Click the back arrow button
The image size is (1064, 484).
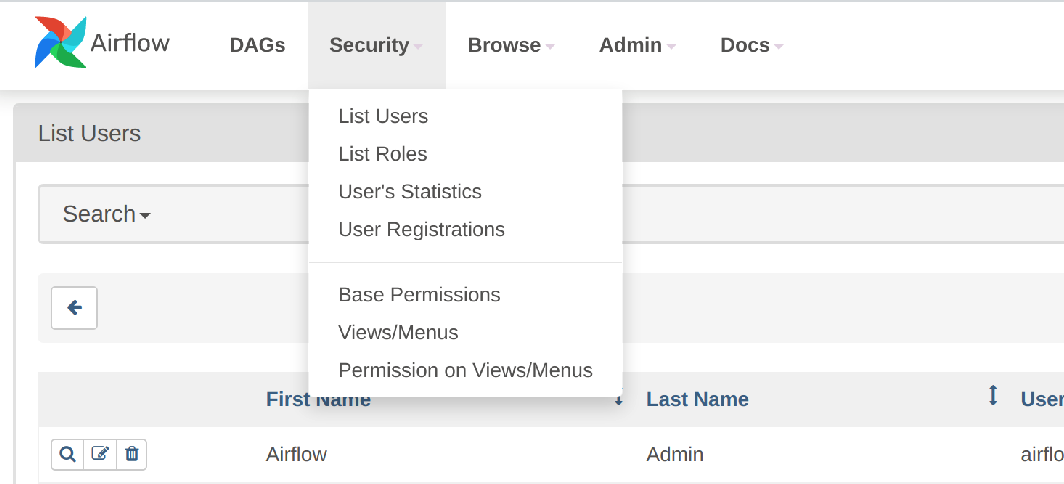[74, 308]
